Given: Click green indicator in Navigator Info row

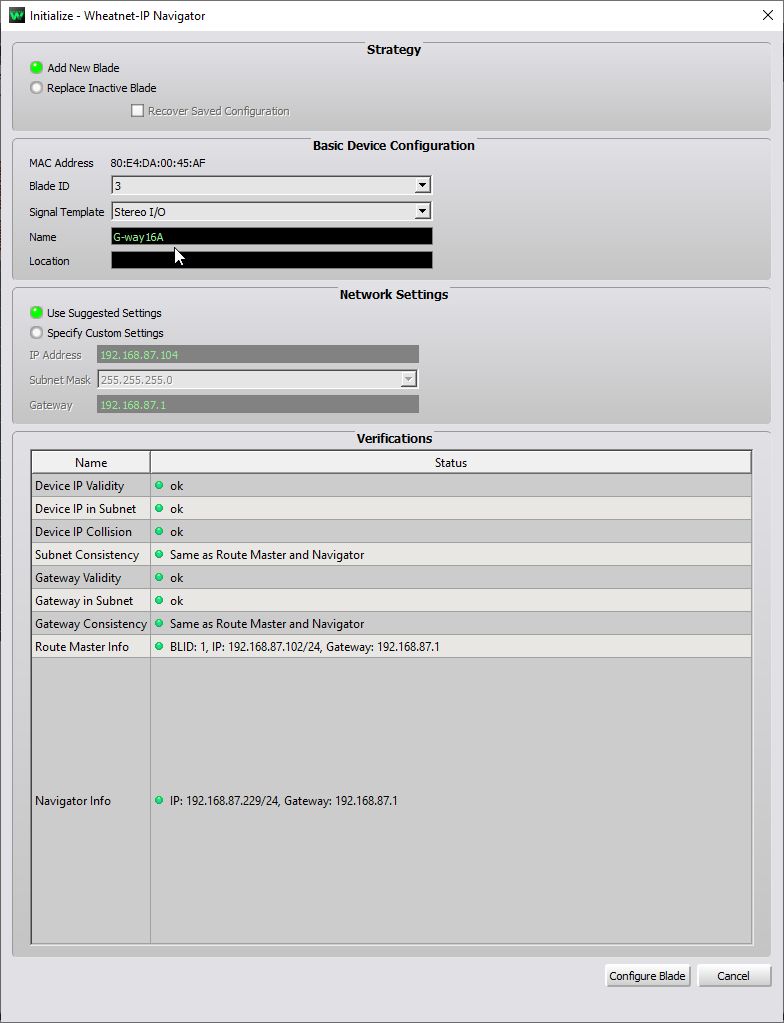Looking at the screenshot, I should pos(159,800).
